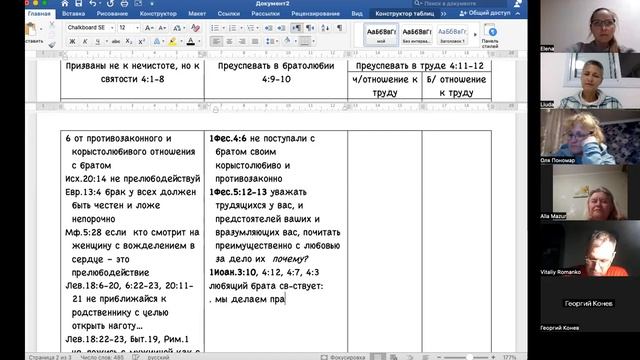Viewport: 640px width, 360px height.
Task: Save the document with the floppy icon
Action: pyautogui.click(x=78, y=4)
